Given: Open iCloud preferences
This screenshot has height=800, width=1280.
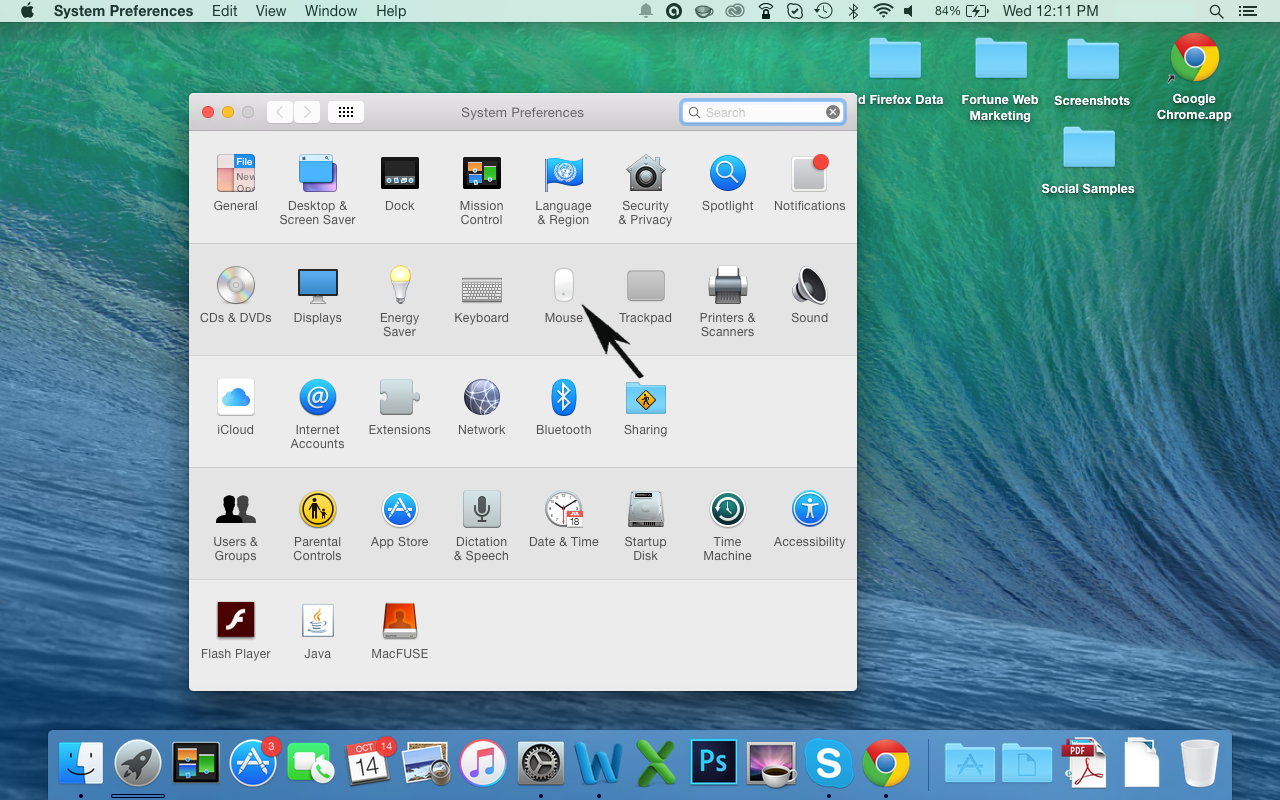Looking at the screenshot, I should coord(235,397).
